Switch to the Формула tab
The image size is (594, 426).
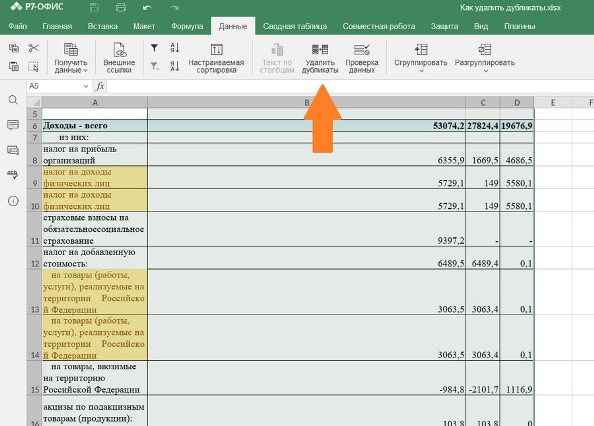[187, 26]
